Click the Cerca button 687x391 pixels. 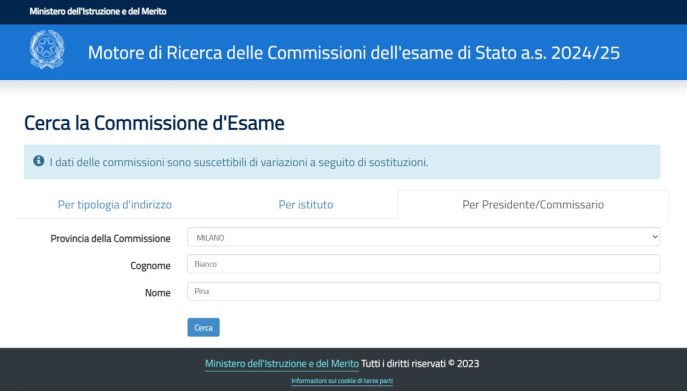[x=203, y=327]
